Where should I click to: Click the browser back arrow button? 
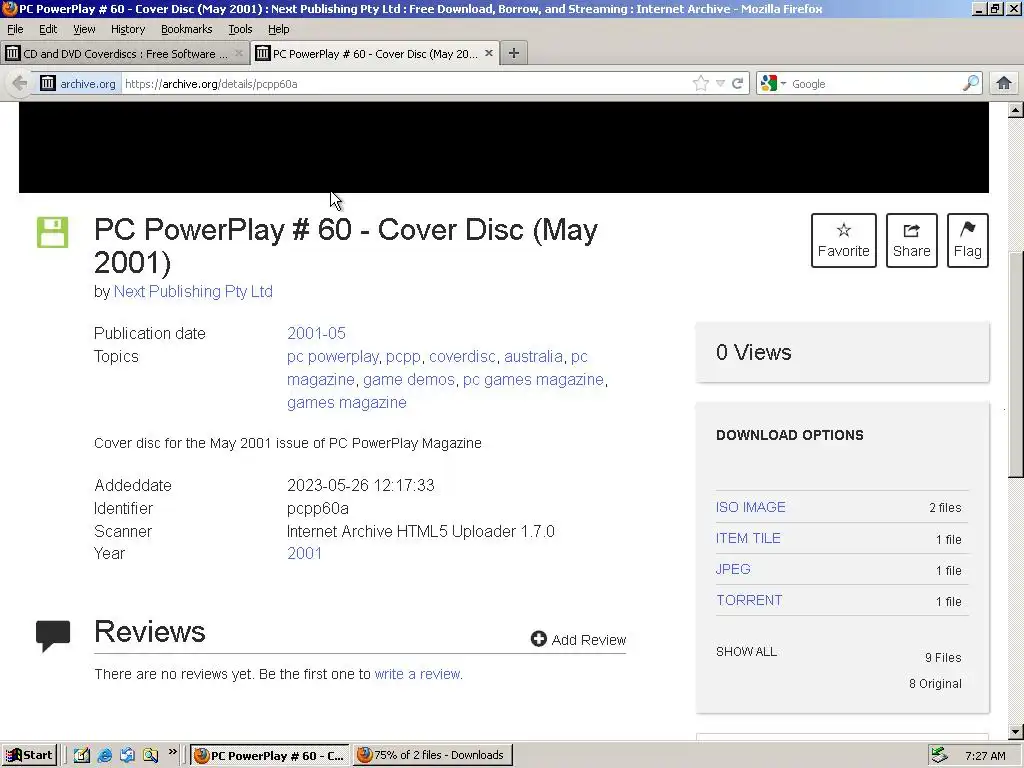(20, 84)
